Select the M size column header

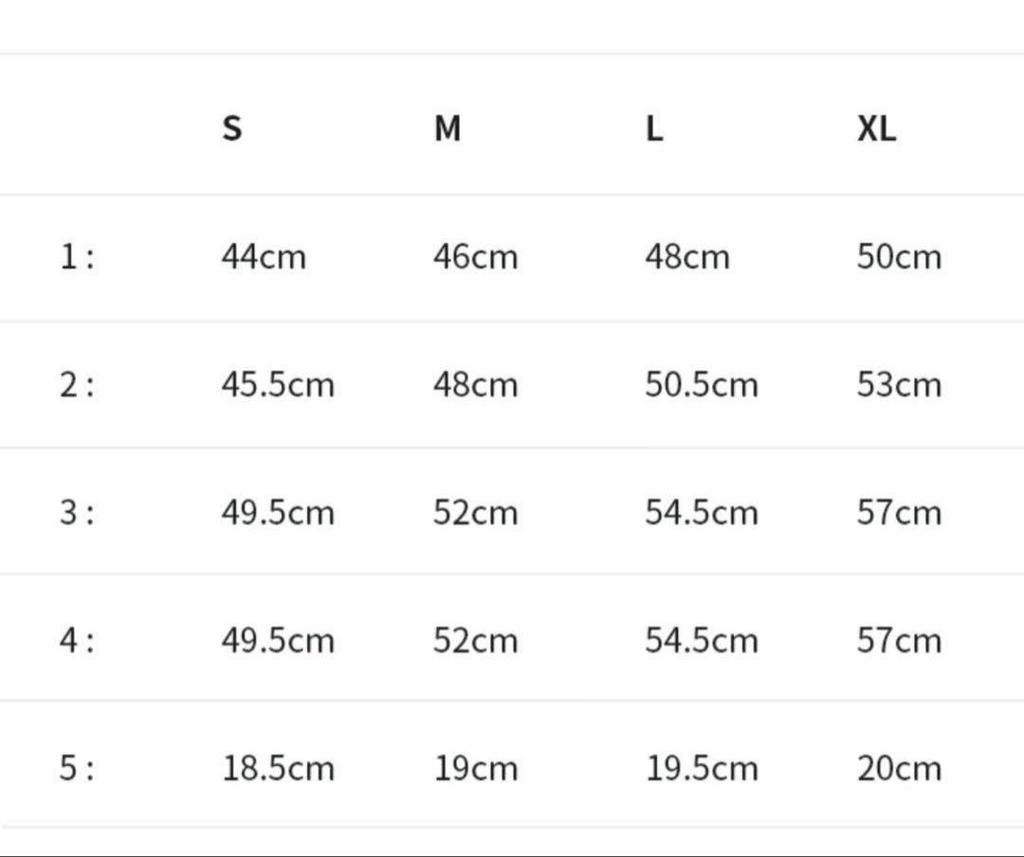[x=447, y=128]
